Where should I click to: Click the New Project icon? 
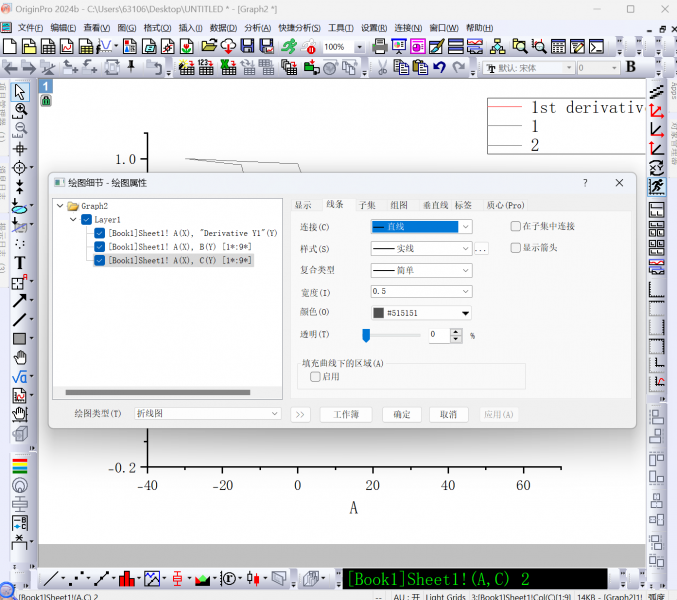tap(9, 46)
